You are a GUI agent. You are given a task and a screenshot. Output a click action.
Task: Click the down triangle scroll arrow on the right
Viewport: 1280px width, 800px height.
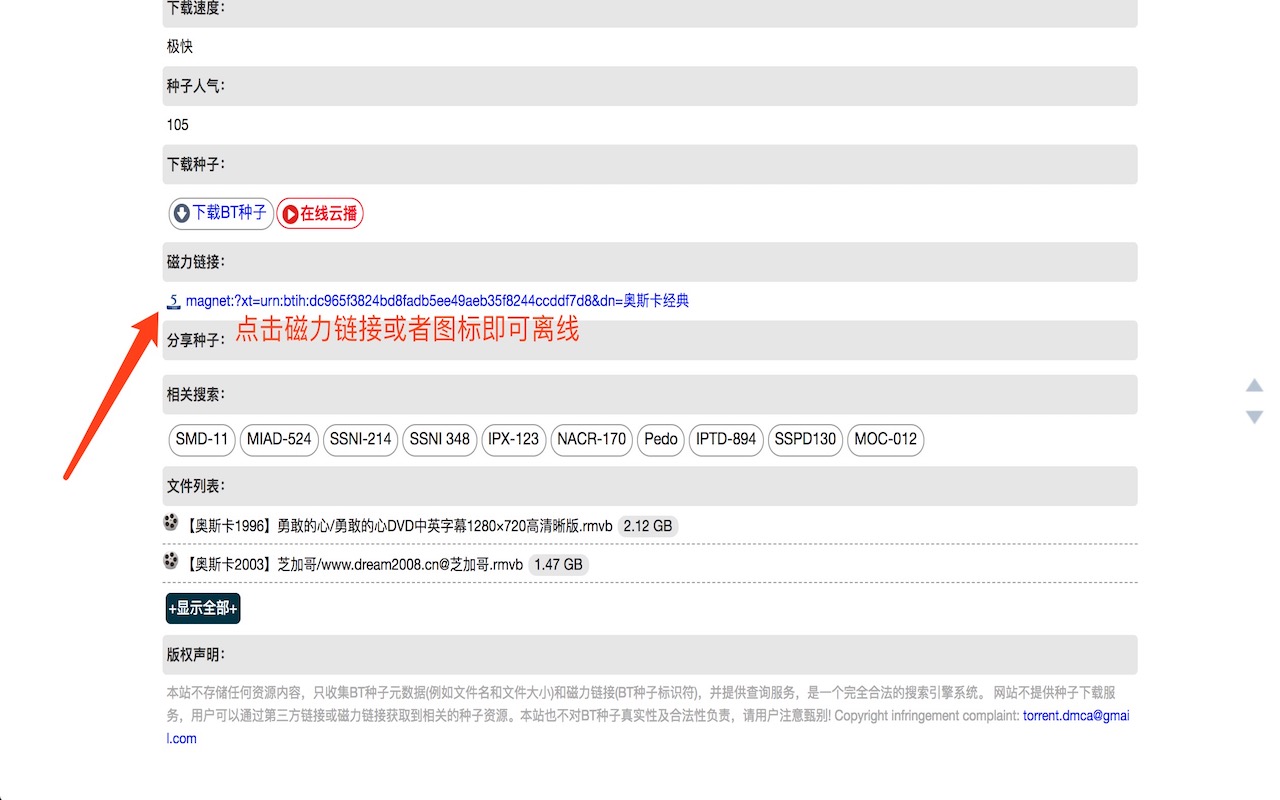pyautogui.click(x=1254, y=417)
